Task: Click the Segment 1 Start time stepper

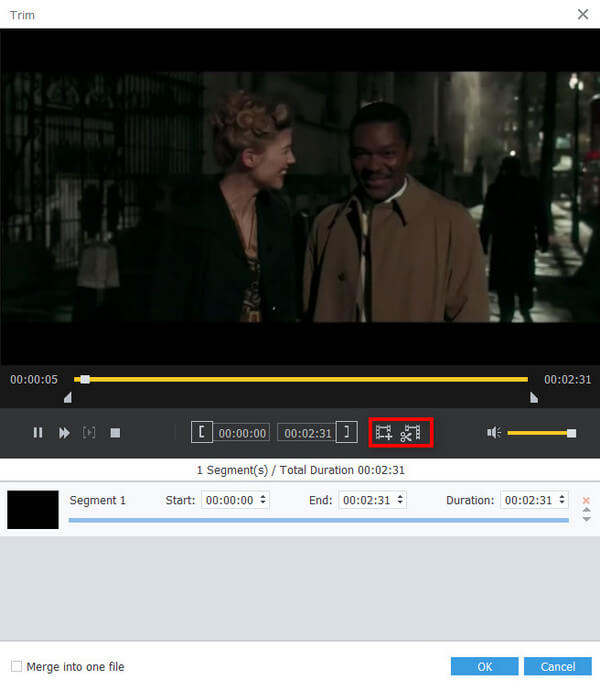Action: (x=263, y=500)
